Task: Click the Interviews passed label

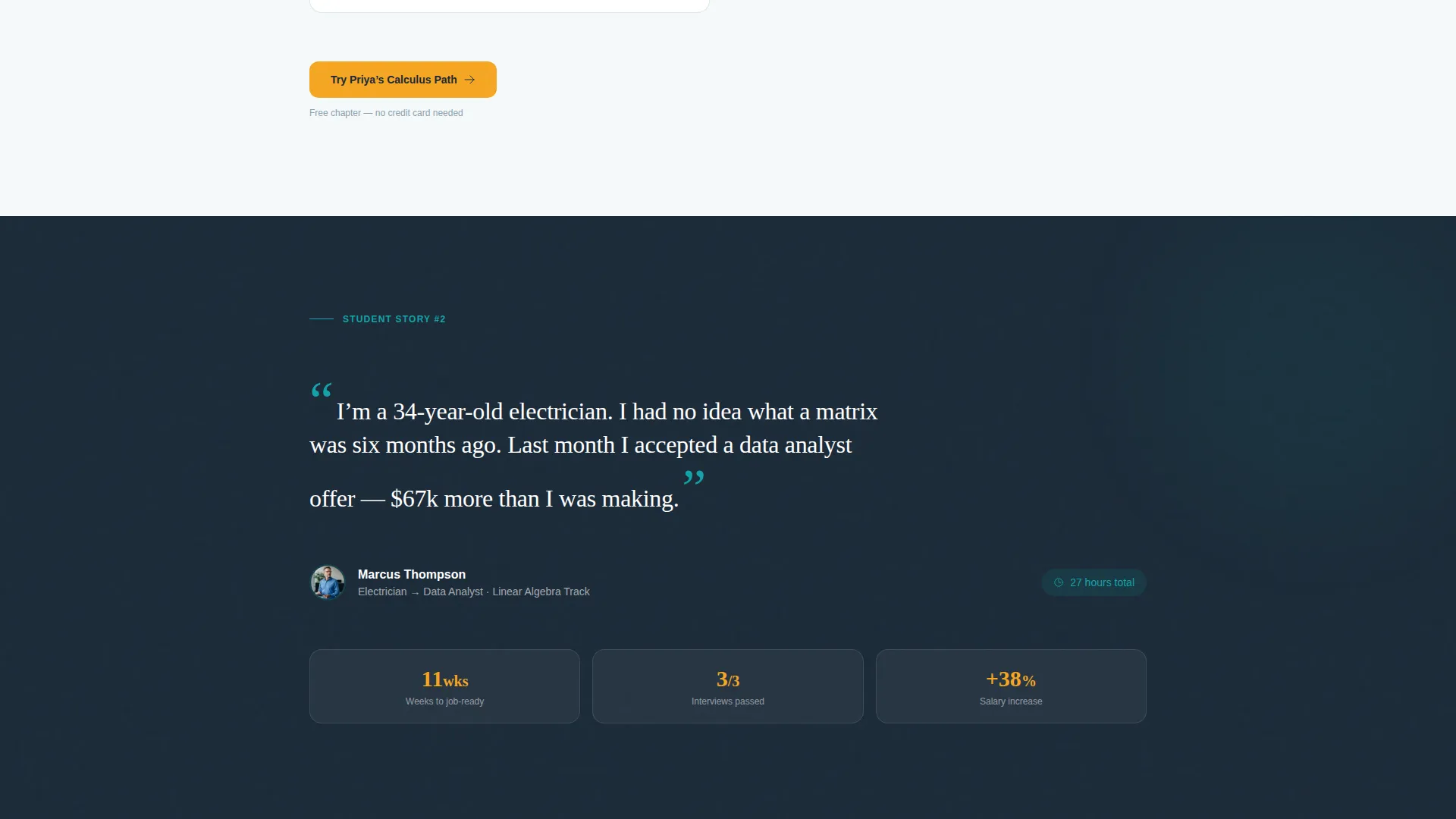Action: coord(728,701)
